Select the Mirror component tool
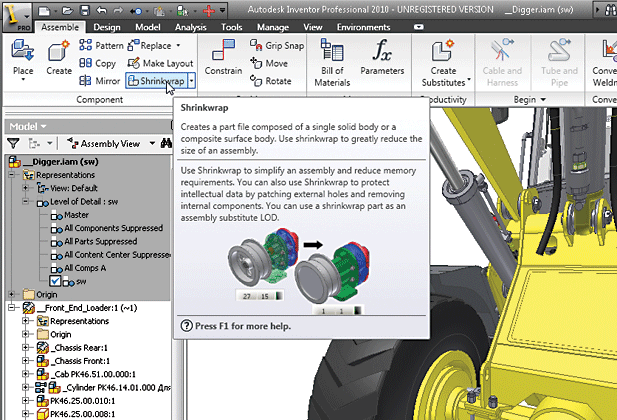Viewport: 617px width, 420px height. pos(99,81)
